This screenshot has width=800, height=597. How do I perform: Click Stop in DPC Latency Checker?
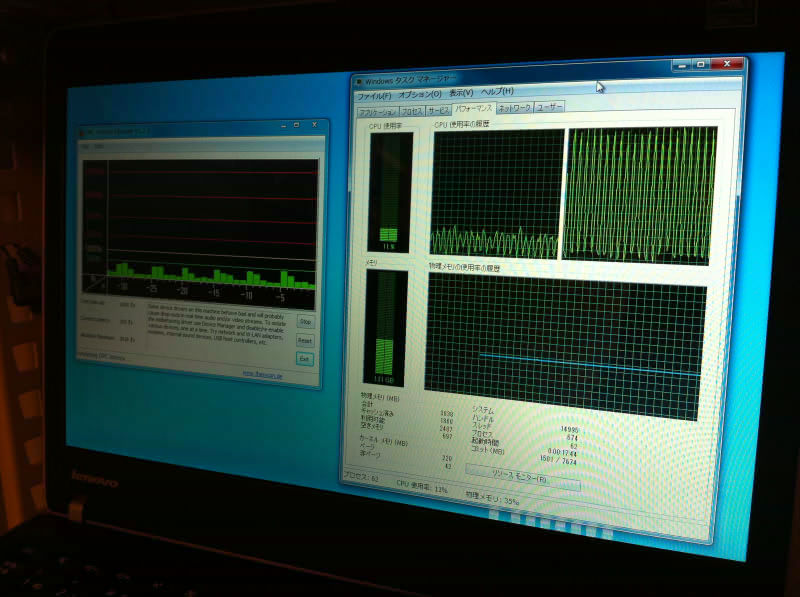coord(306,322)
